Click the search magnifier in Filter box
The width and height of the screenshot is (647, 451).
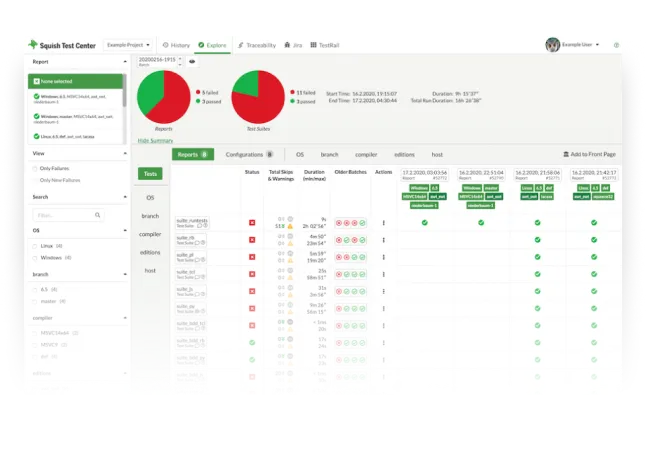click(96, 214)
